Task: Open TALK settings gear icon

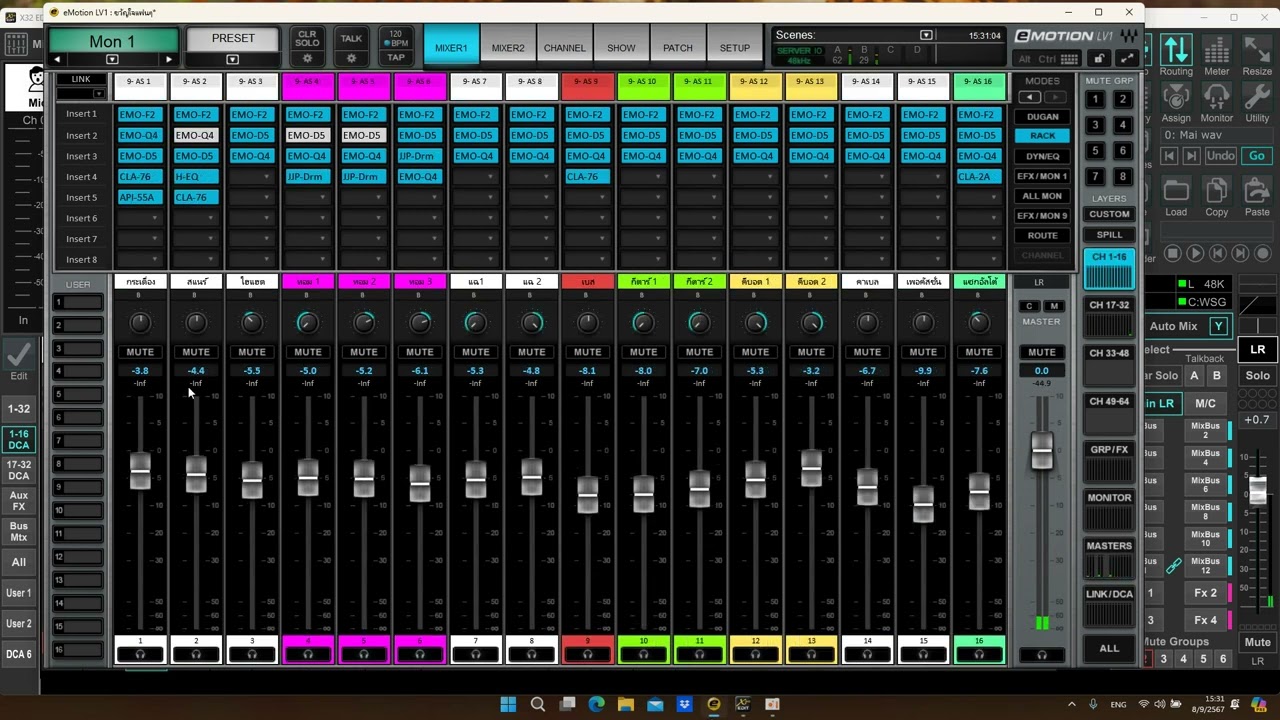Action: click(x=351, y=59)
